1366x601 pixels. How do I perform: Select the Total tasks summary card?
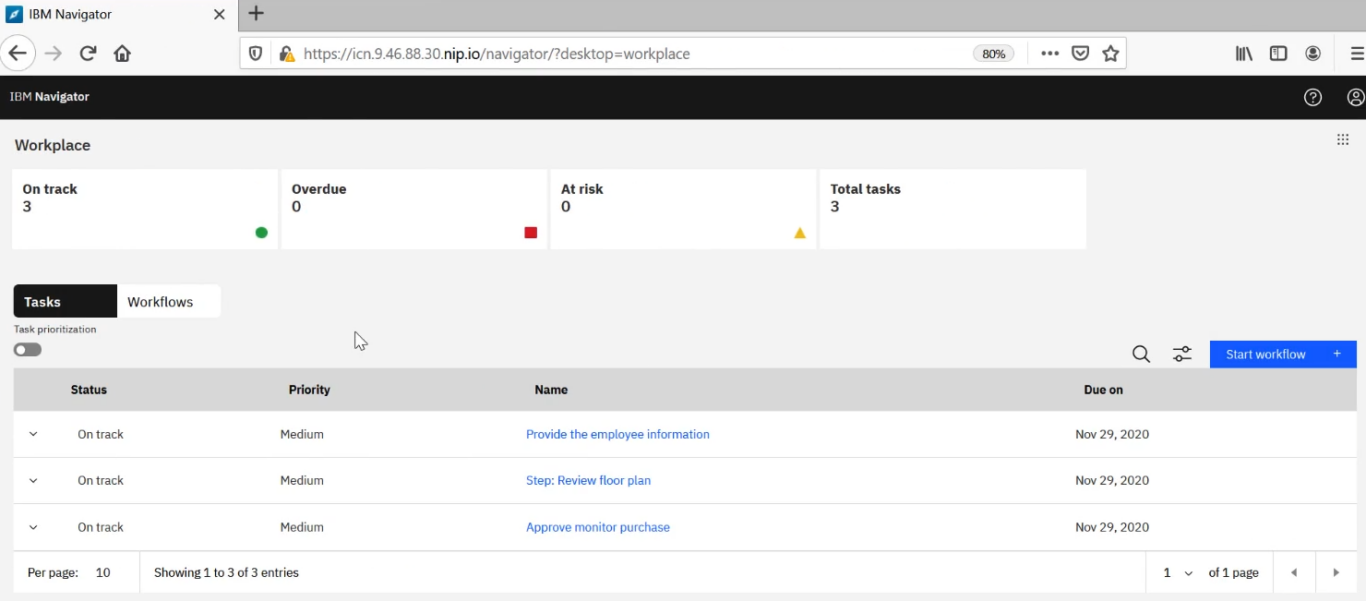(x=953, y=209)
